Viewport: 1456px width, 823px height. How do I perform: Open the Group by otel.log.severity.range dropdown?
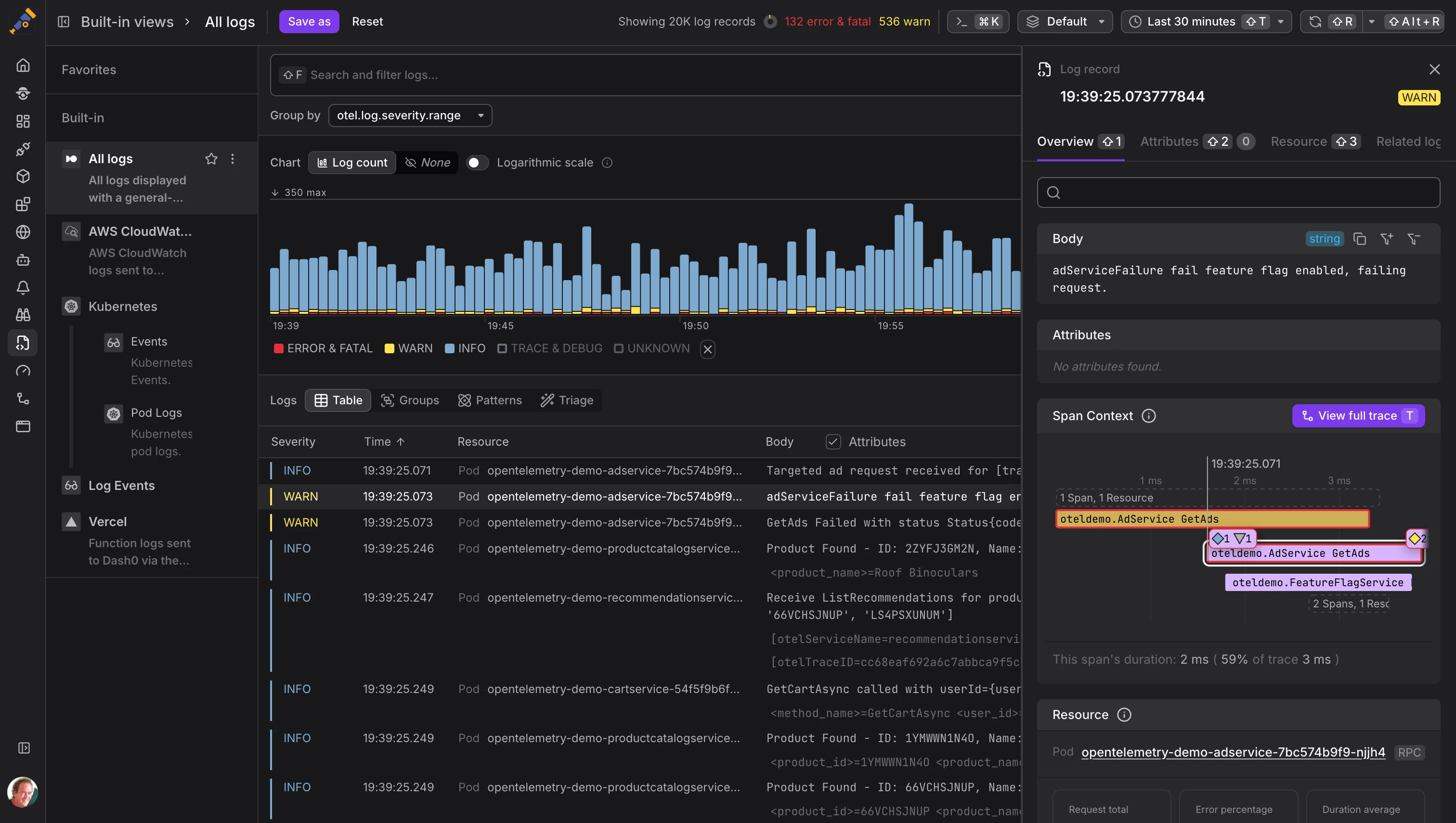click(x=410, y=116)
